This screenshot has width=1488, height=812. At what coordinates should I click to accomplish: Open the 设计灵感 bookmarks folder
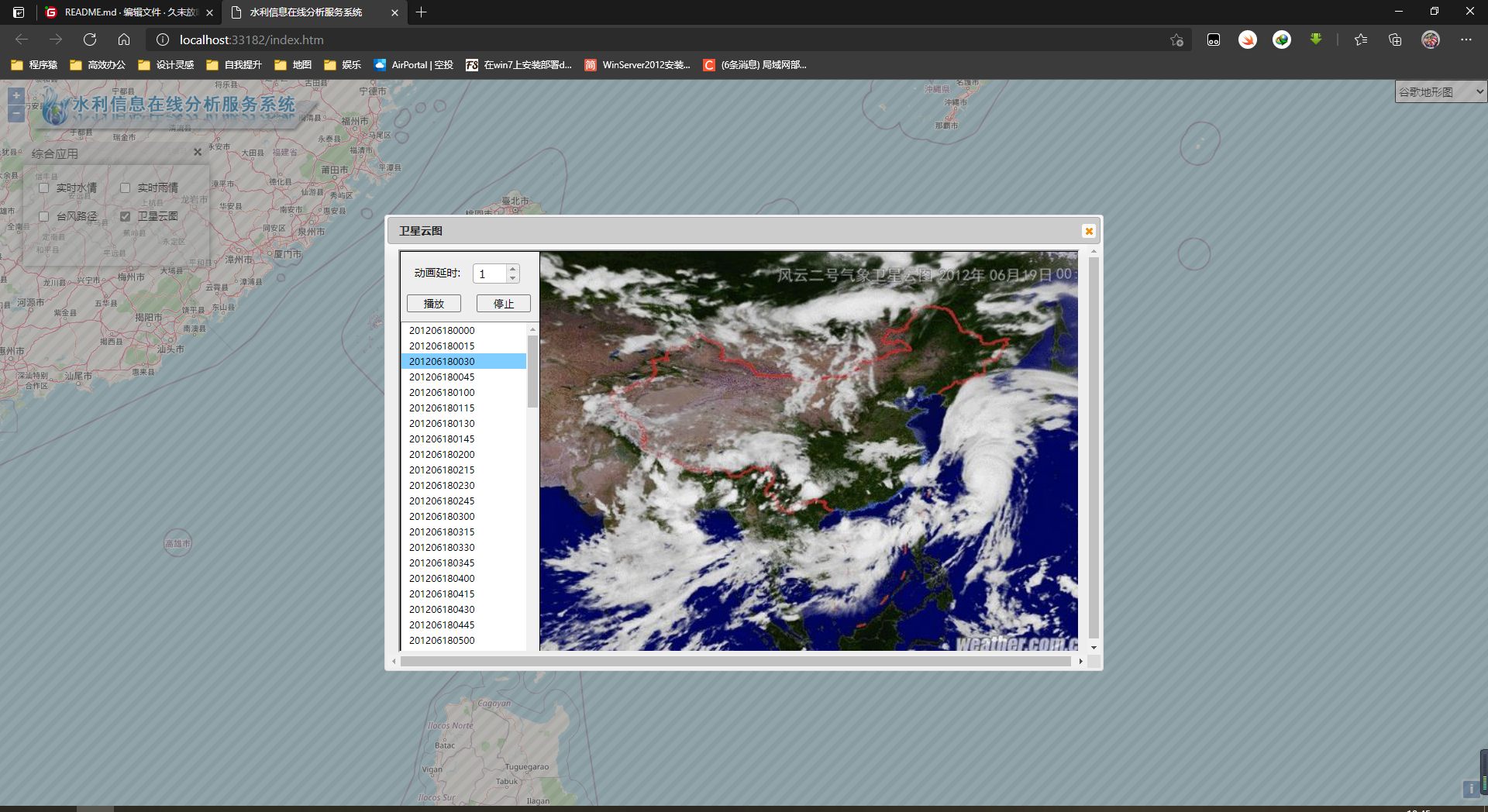(x=166, y=65)
